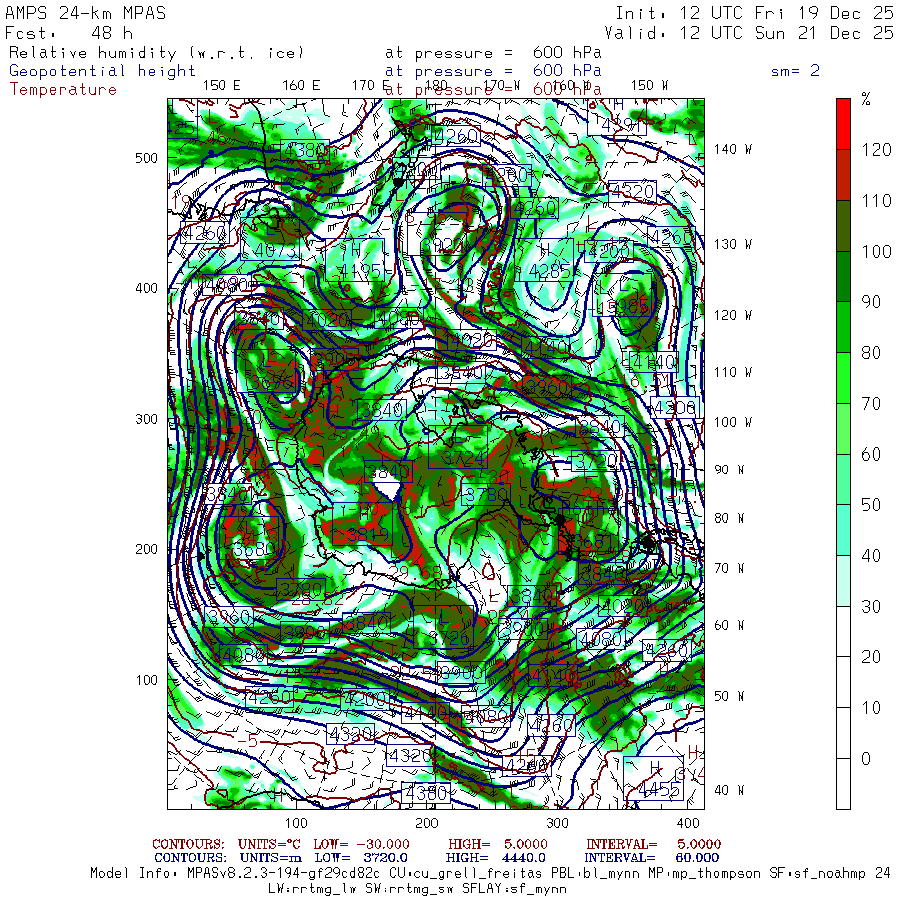Click the red 'UNITS=°C' contour legend text

[271, 844]
